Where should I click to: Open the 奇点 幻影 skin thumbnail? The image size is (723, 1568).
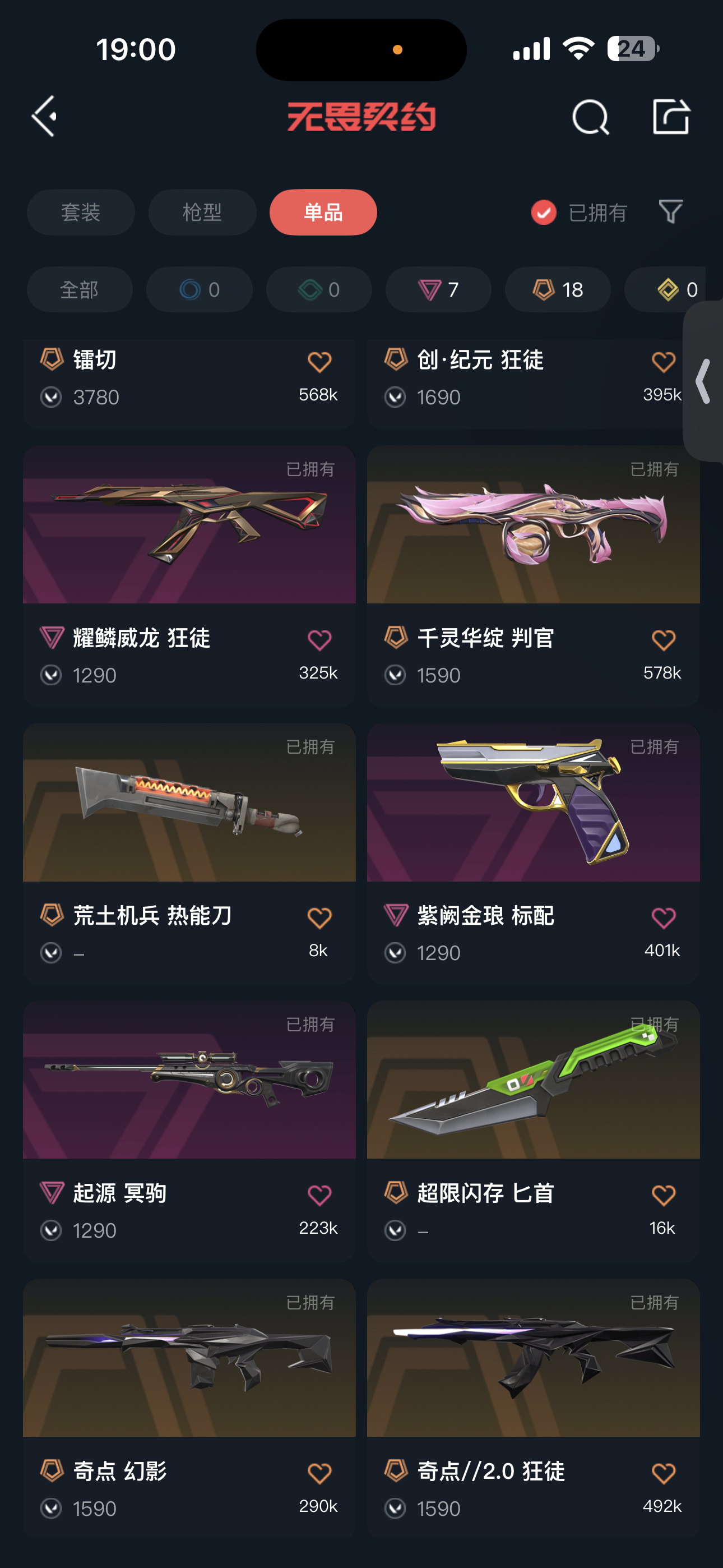tap(189, 1357)
